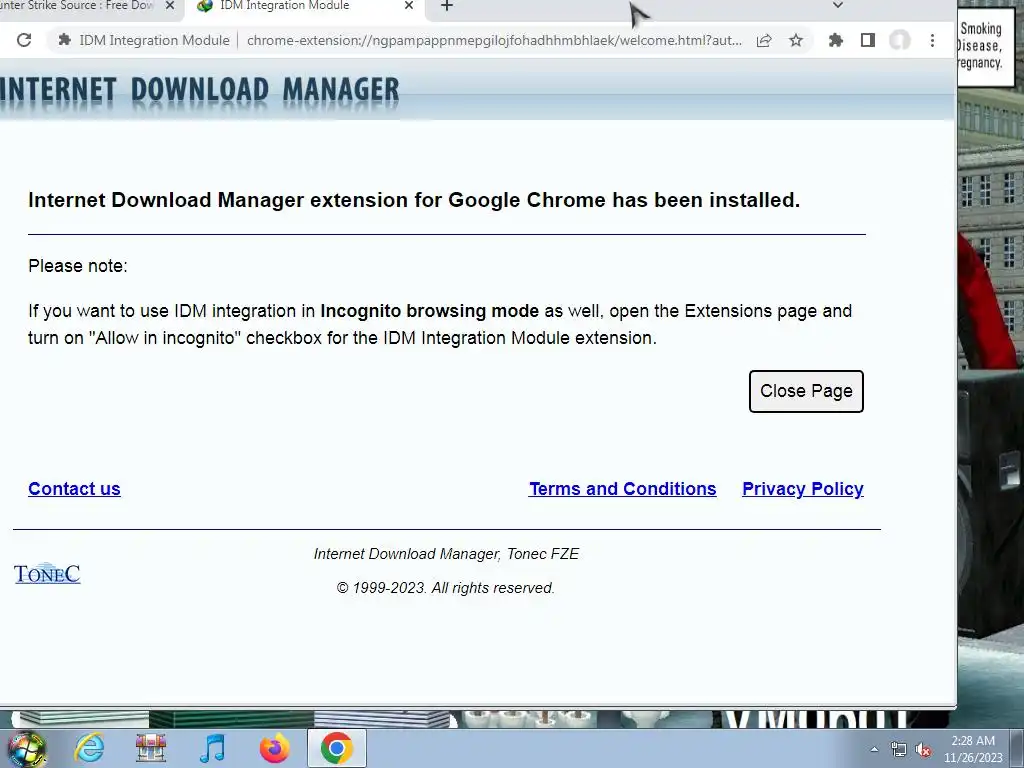
Task: Open the Extensions puzzle icon in Chrome toolbar
Action: [x=835, y=40]
